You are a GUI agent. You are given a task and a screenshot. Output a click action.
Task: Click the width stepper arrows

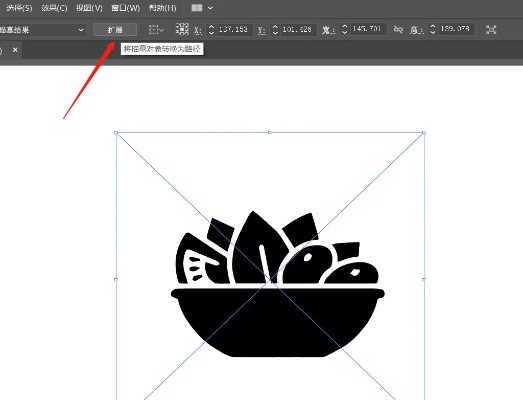pos(345,29)
